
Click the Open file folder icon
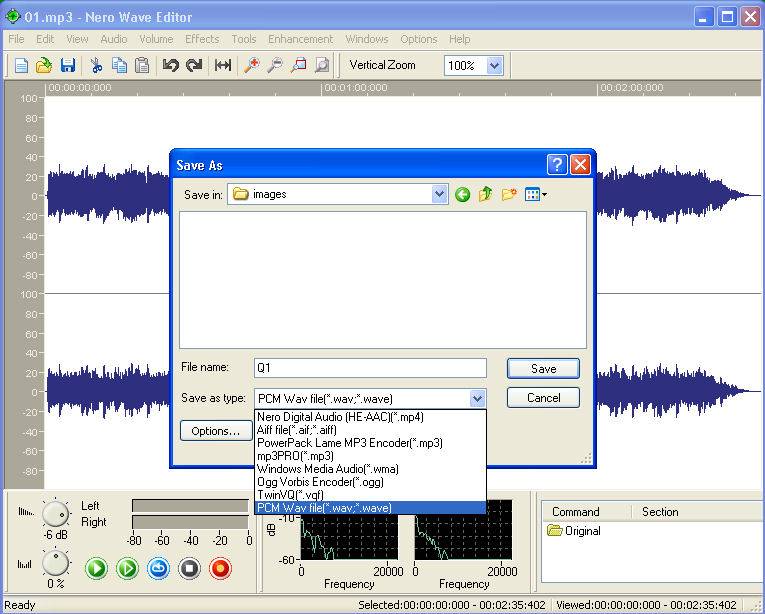click(x=44, y=65)
